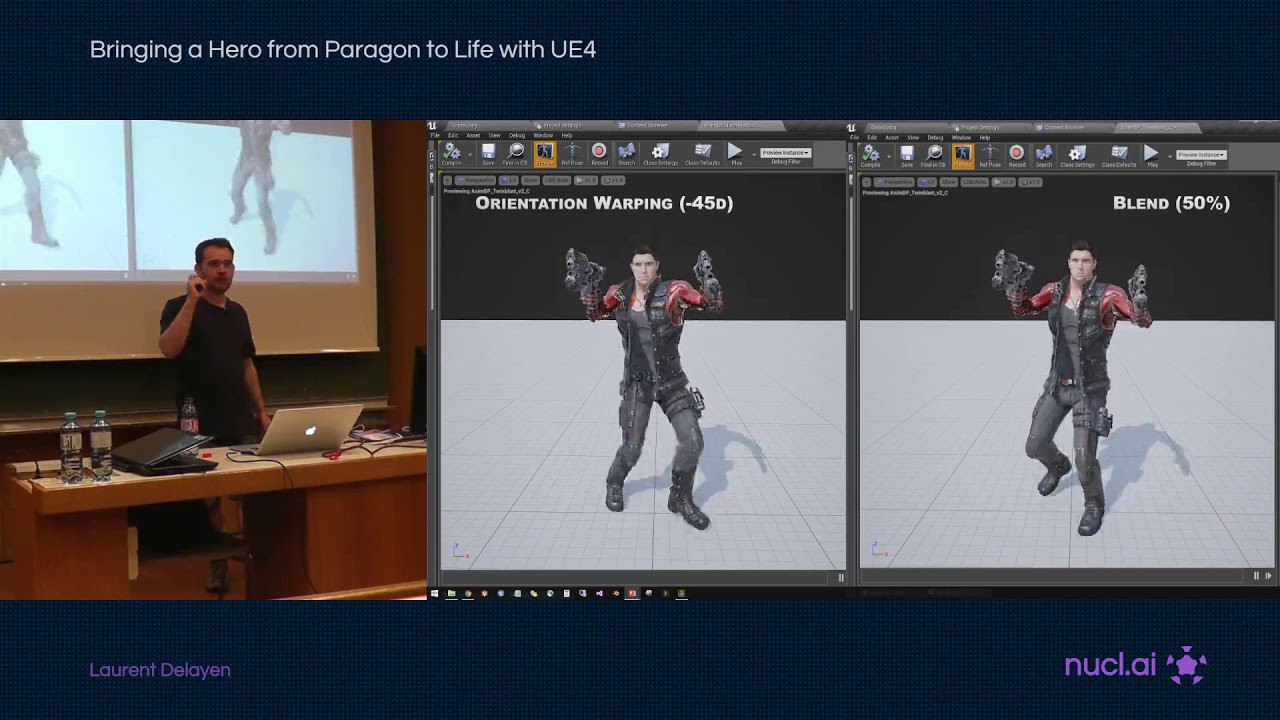Open Class Settings in the right editor
This screenshot has height=720, width=1280.
click(x=1077, y=155)
